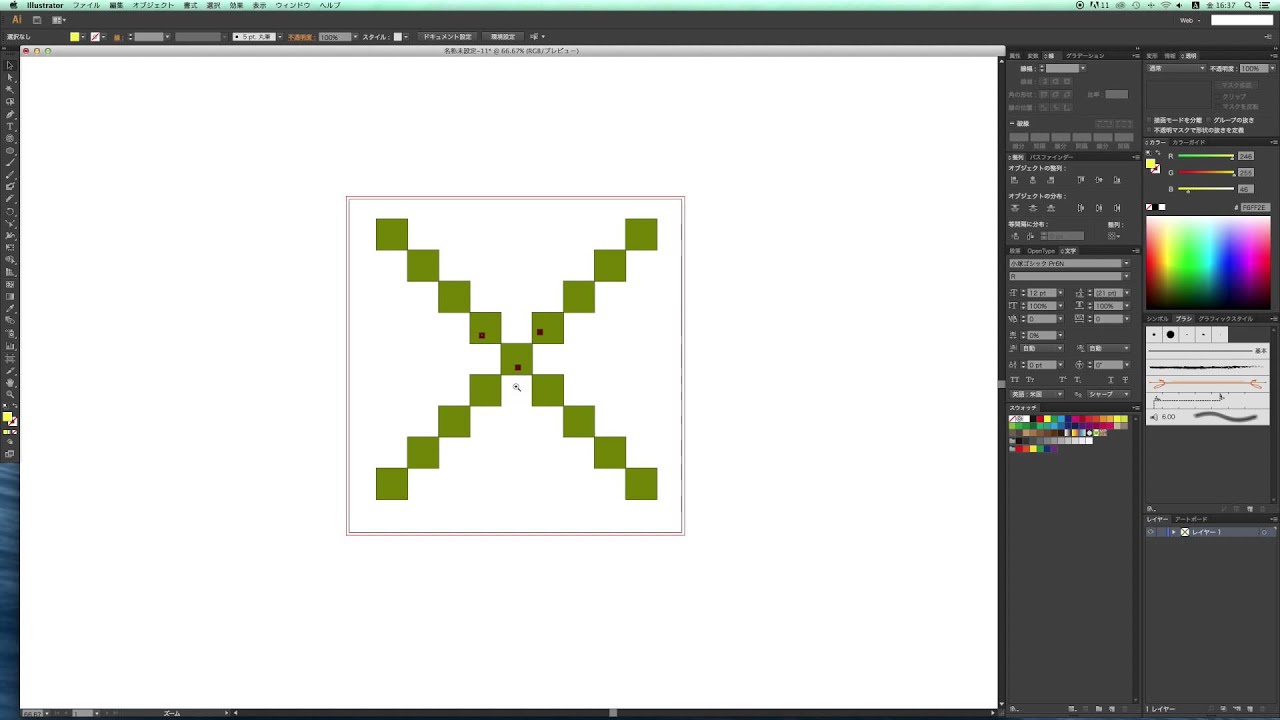Click horizontal distribute right icon
1280x720 pixels.
click(x=1117, y=208)
